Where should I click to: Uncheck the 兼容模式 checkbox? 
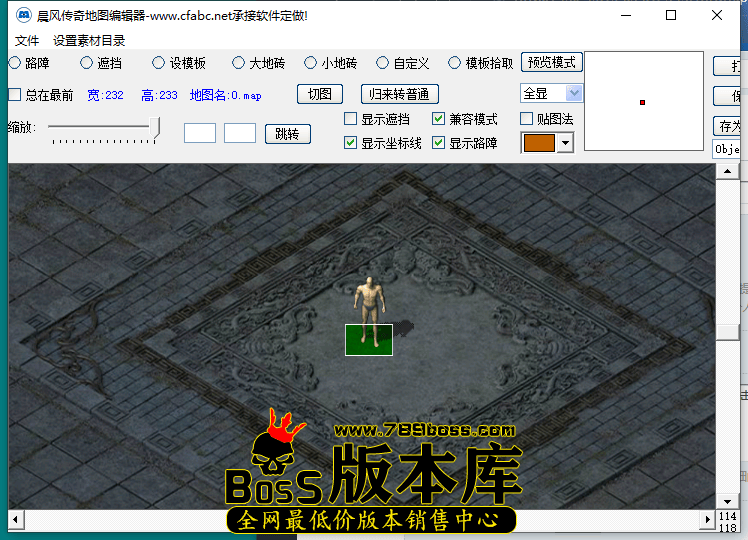[x=438, y=119]
